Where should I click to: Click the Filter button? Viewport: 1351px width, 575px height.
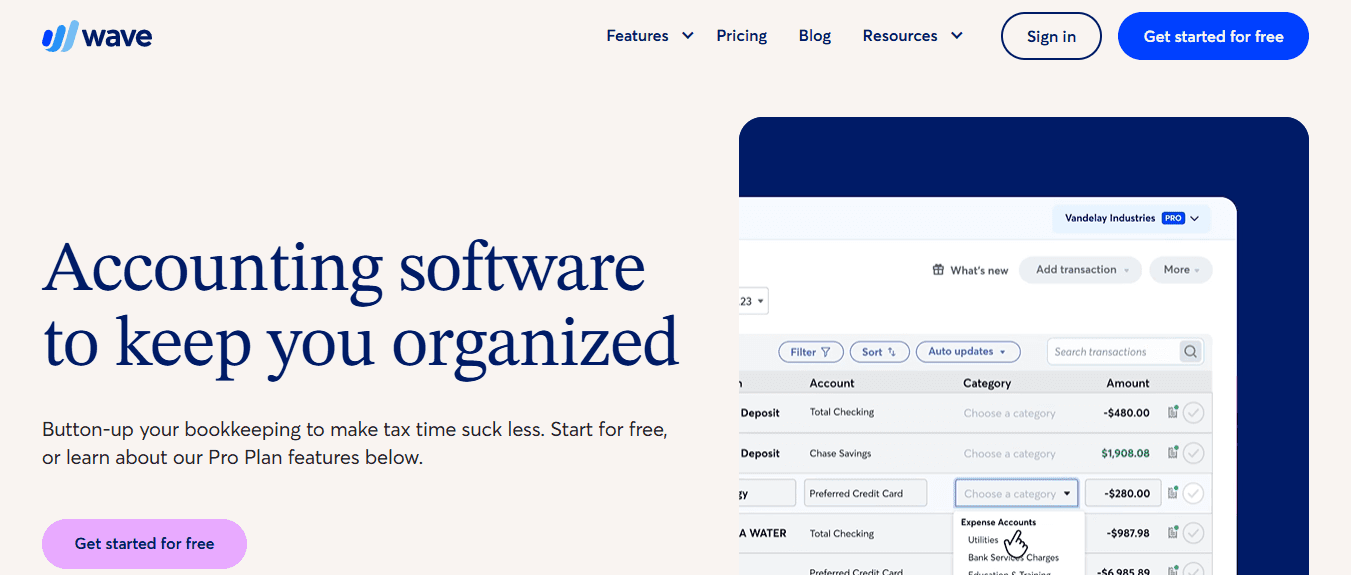point(810,352)
